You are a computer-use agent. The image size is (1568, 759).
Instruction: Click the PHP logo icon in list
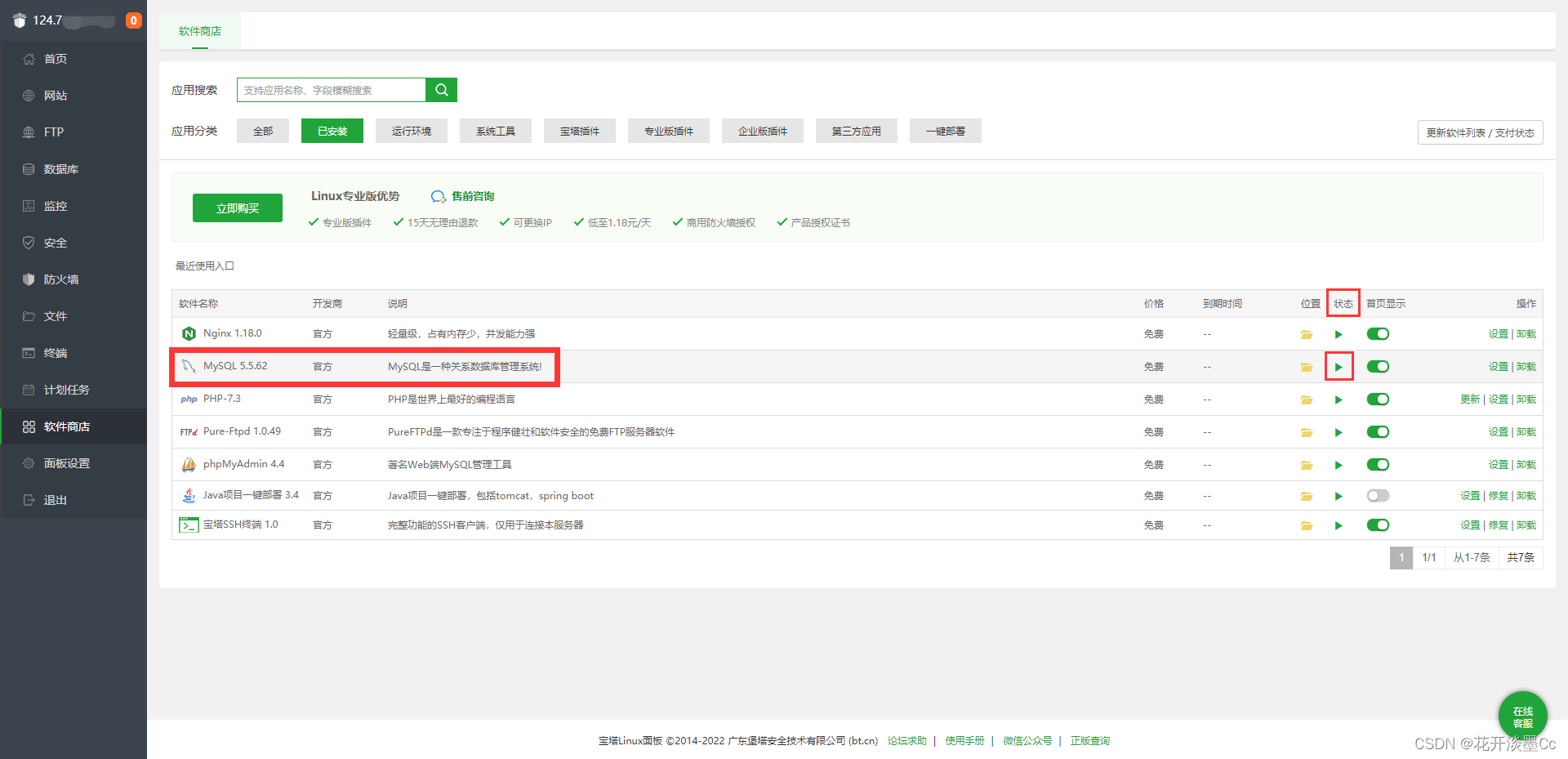[189, 400]
